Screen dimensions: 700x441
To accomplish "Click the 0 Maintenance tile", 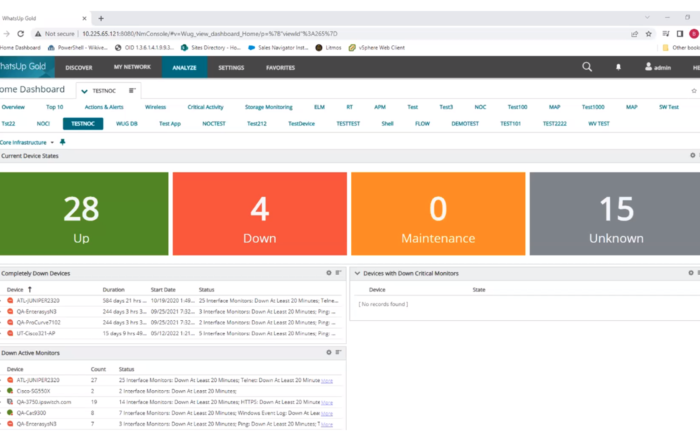I will tap(438, 214).
